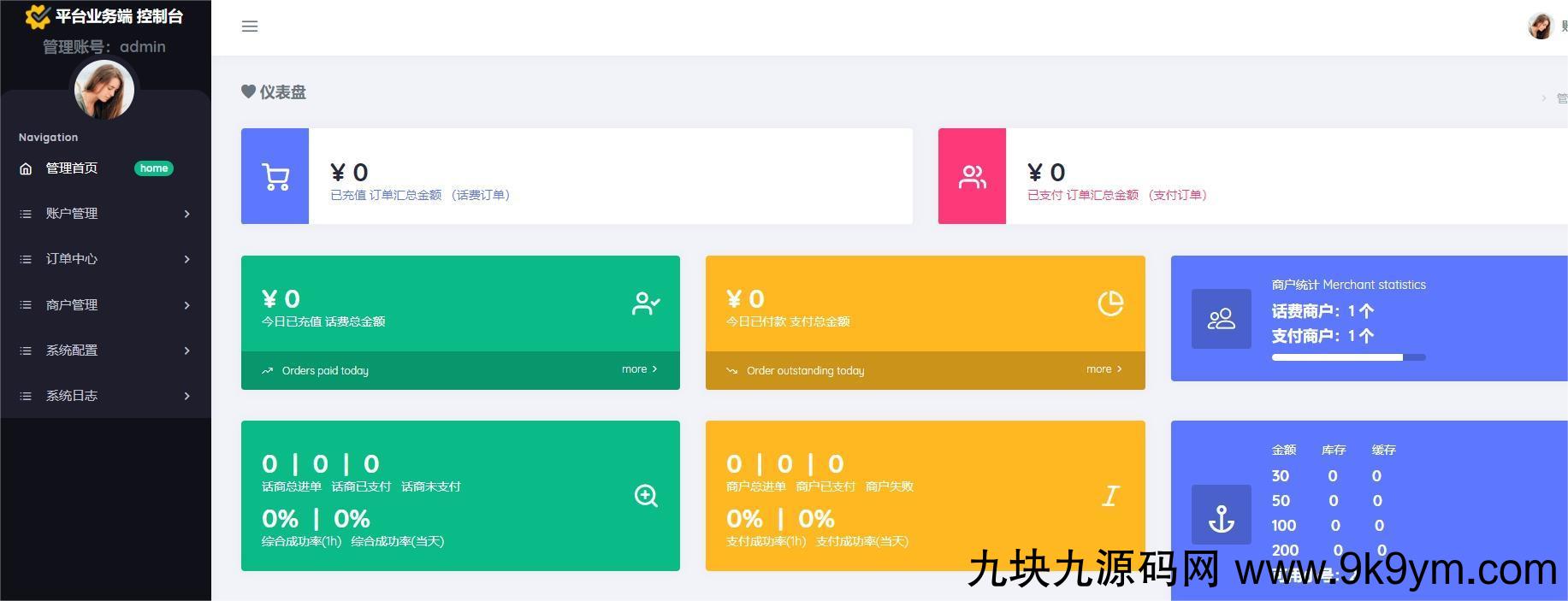
Task: Click the 库存 column header
Action: coord(1334,450)
